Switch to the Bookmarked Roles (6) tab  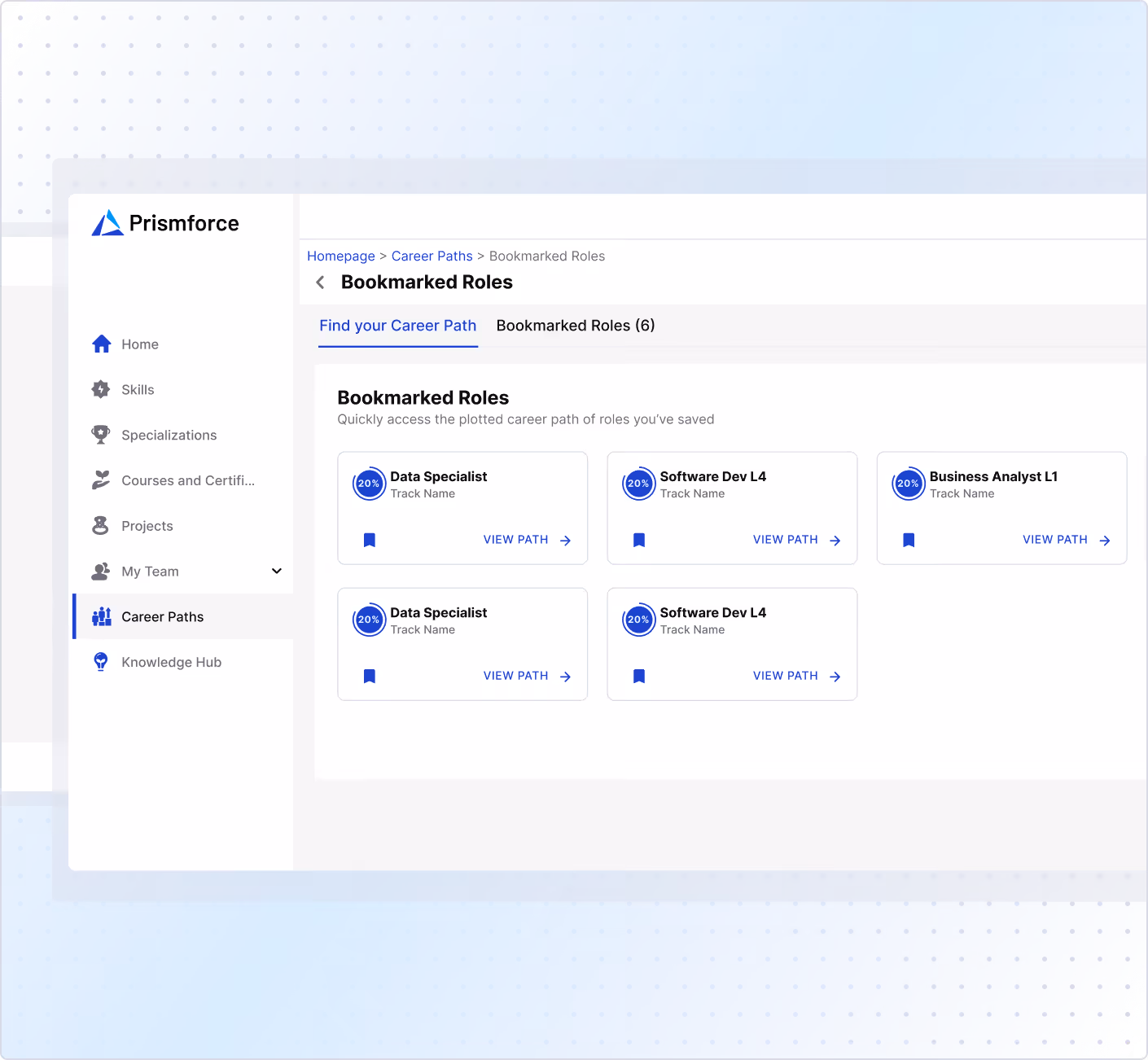pyautogui.click(x=575, y=326)
